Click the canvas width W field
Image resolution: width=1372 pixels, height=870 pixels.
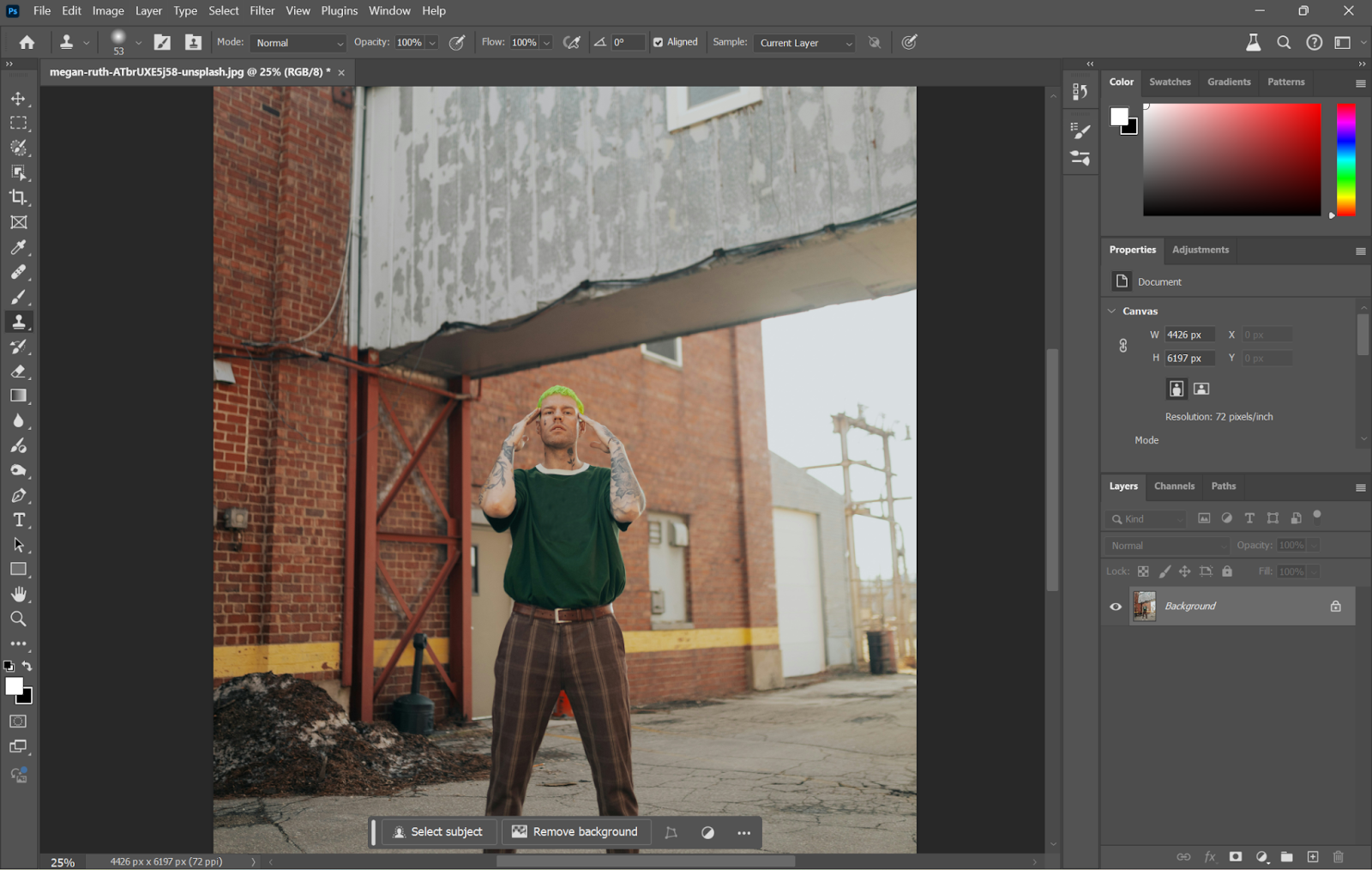point(1189,335)
